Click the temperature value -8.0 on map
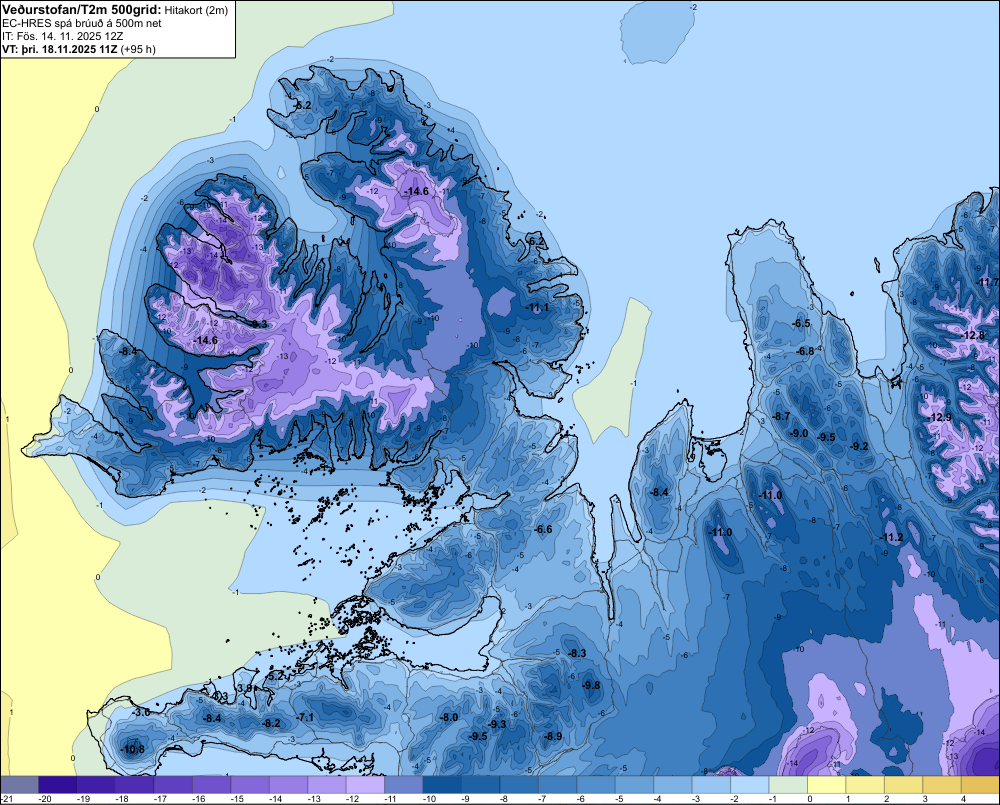The height and width of the screenshot is (805, 1000). [x=448, y=717]
